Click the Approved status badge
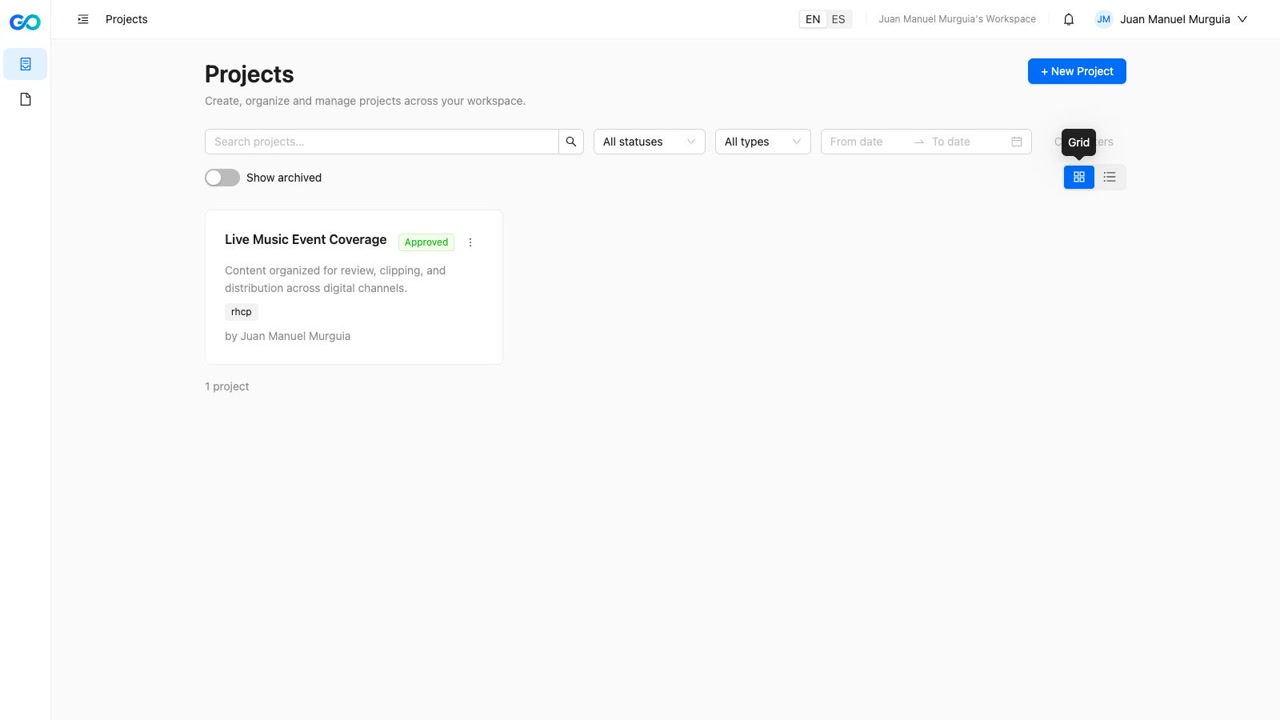Screen dimensions: 1280x720 coord(426,242)
